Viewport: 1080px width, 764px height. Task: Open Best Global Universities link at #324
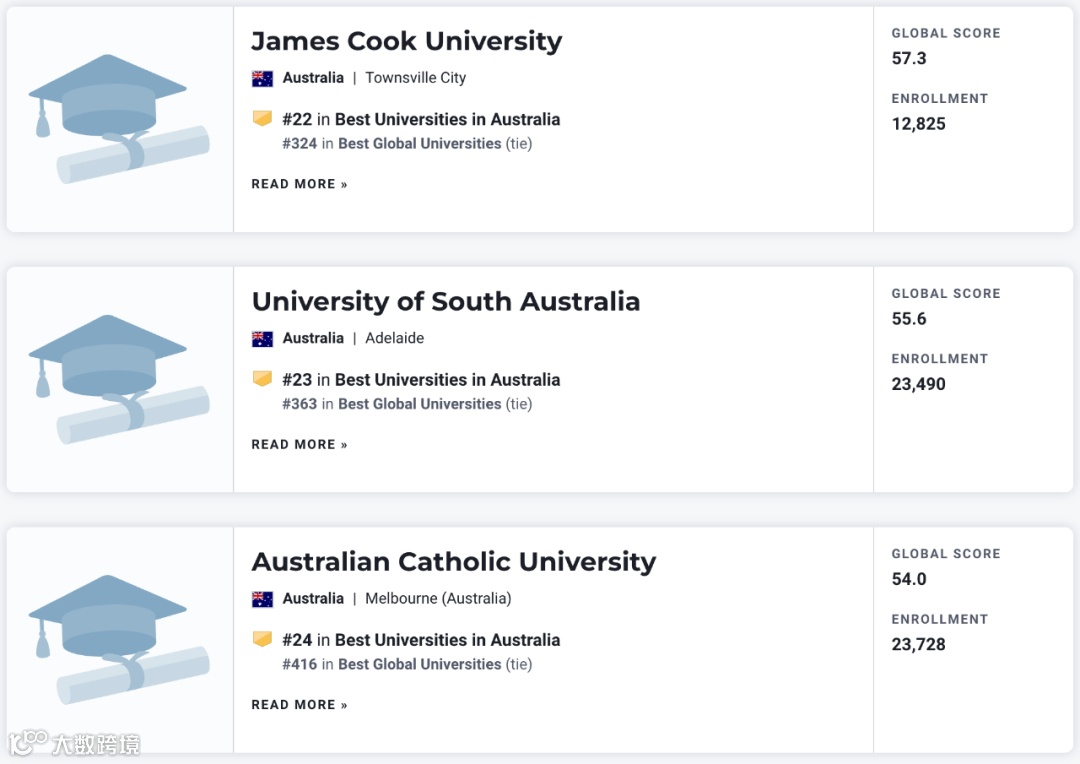[x=419, y=144]
